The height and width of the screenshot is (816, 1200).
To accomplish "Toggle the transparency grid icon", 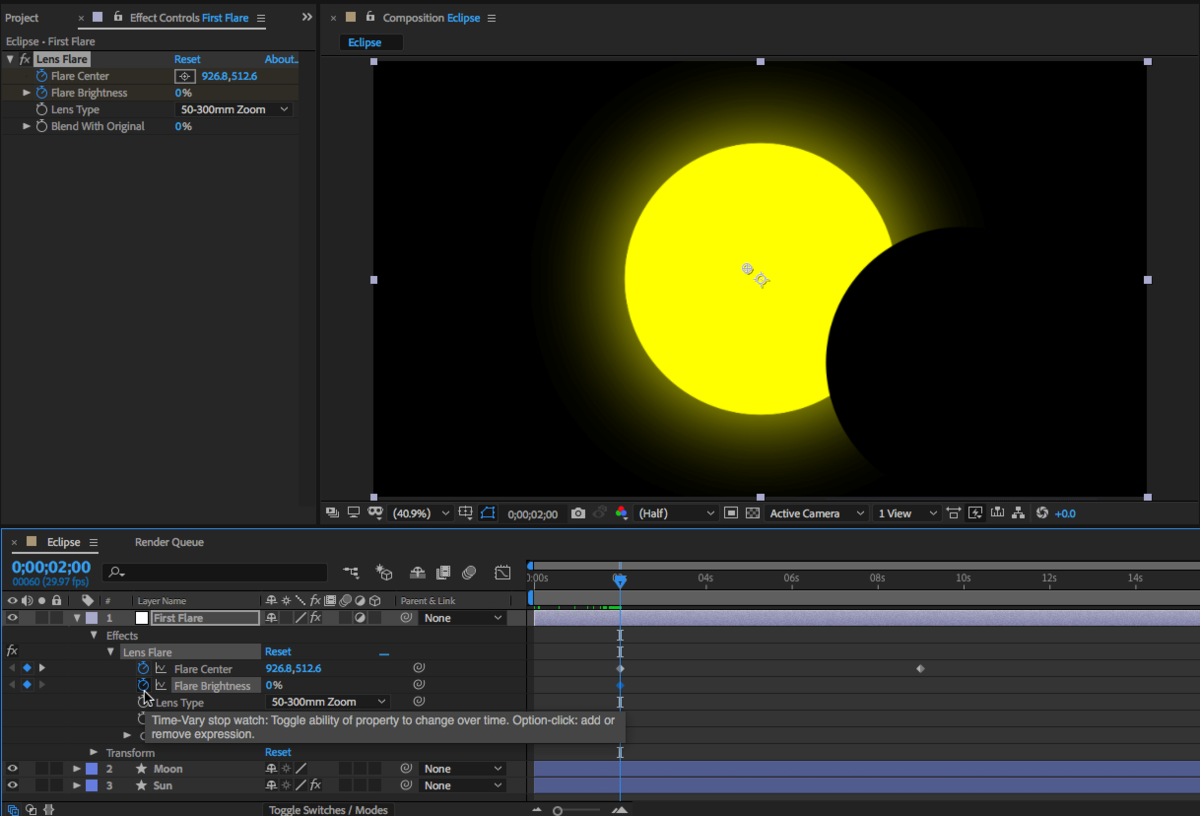I will [x=752, y=513].
